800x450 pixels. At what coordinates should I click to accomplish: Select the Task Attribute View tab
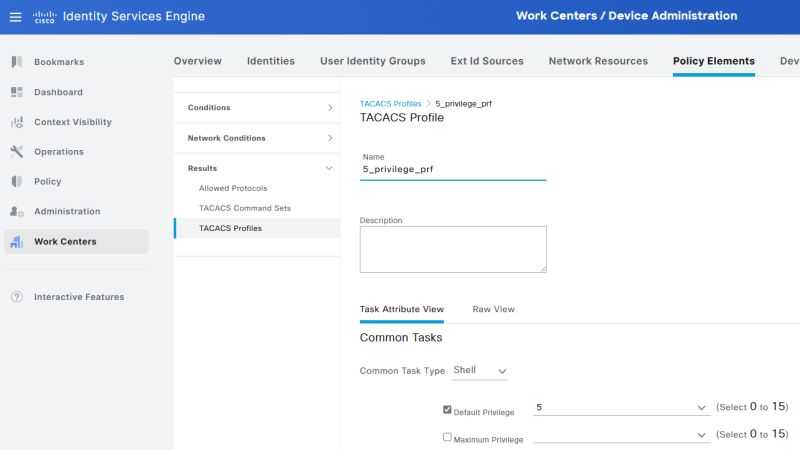[x=402, y=309]
